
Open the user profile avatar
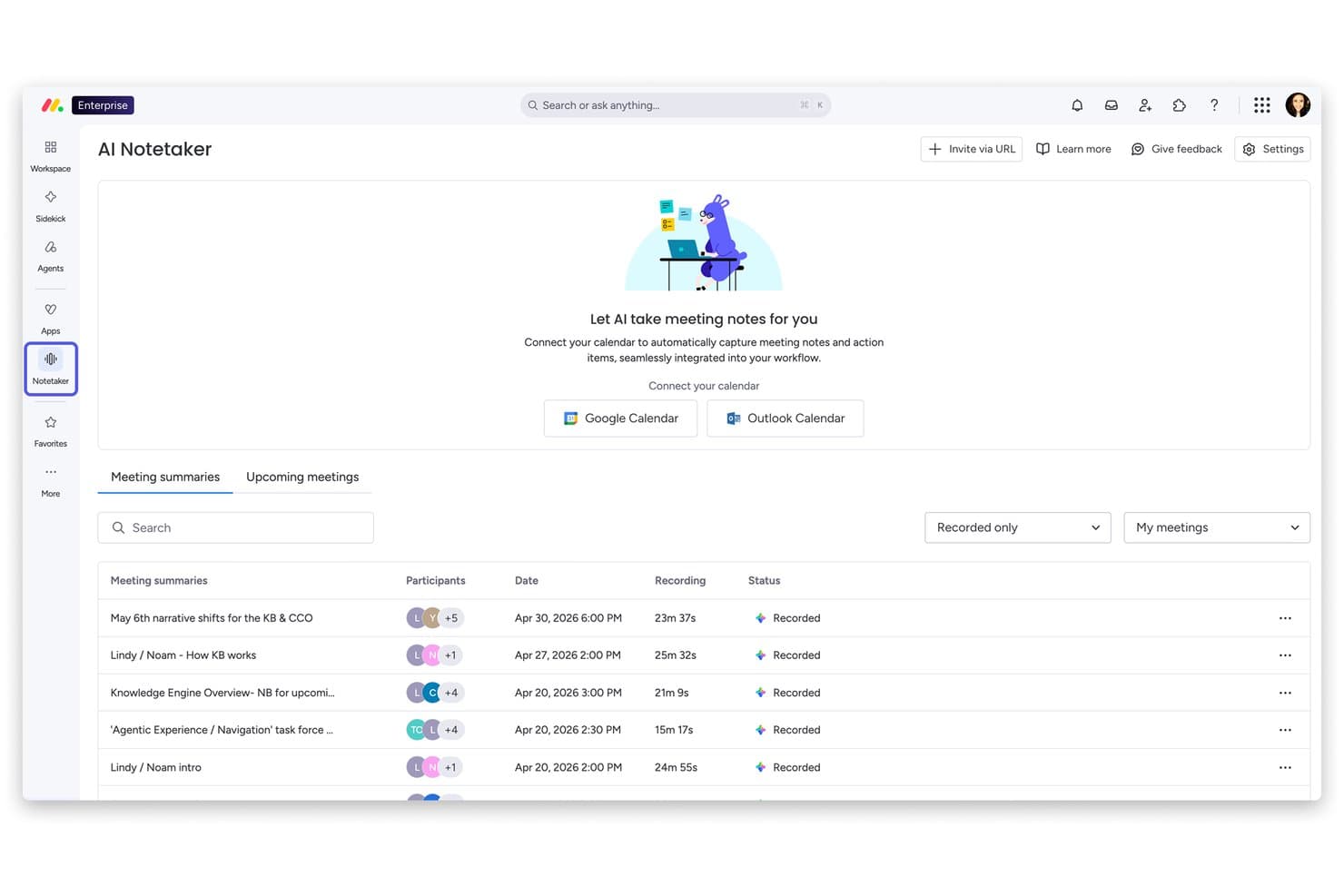coord(1298,105)
